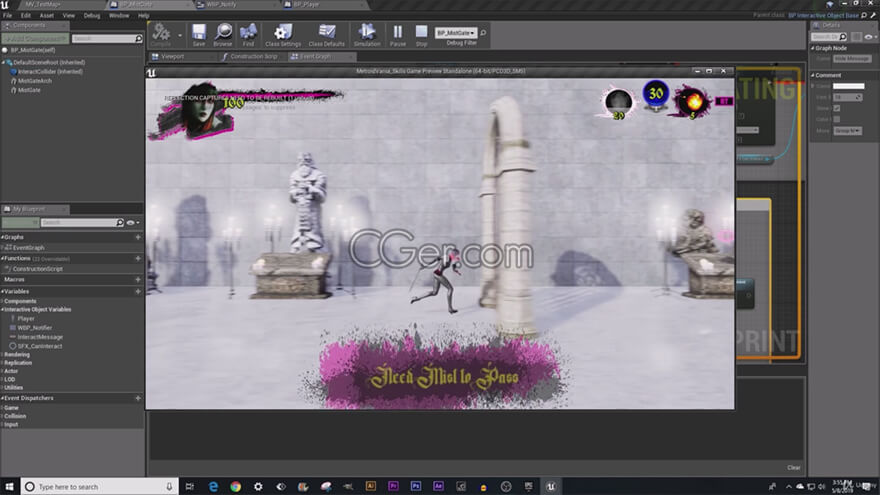Screen dimensions: 880x495
Task: Open Class Settings
Action: 283,34
